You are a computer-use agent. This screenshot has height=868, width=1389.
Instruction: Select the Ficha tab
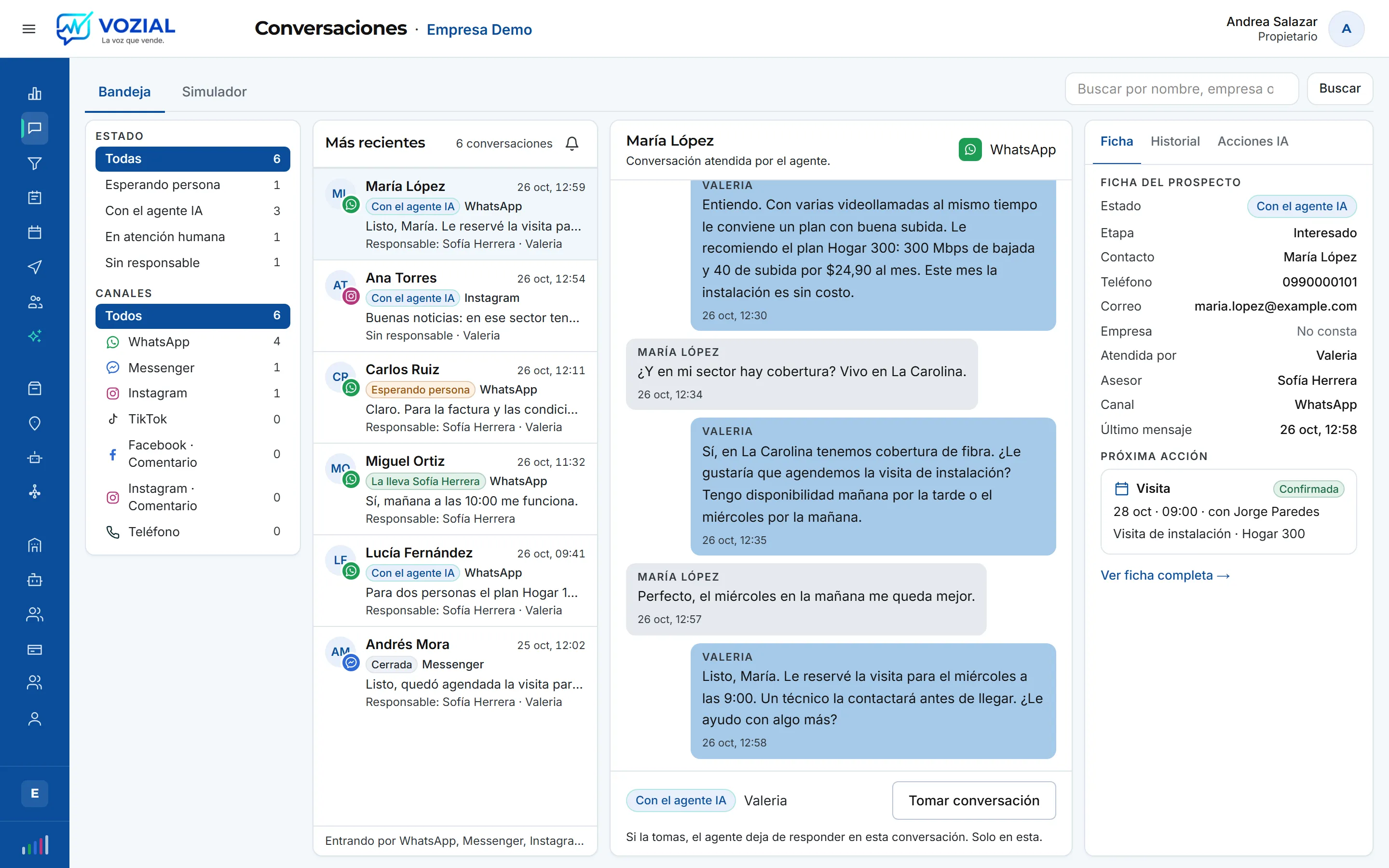point(1117,141)
